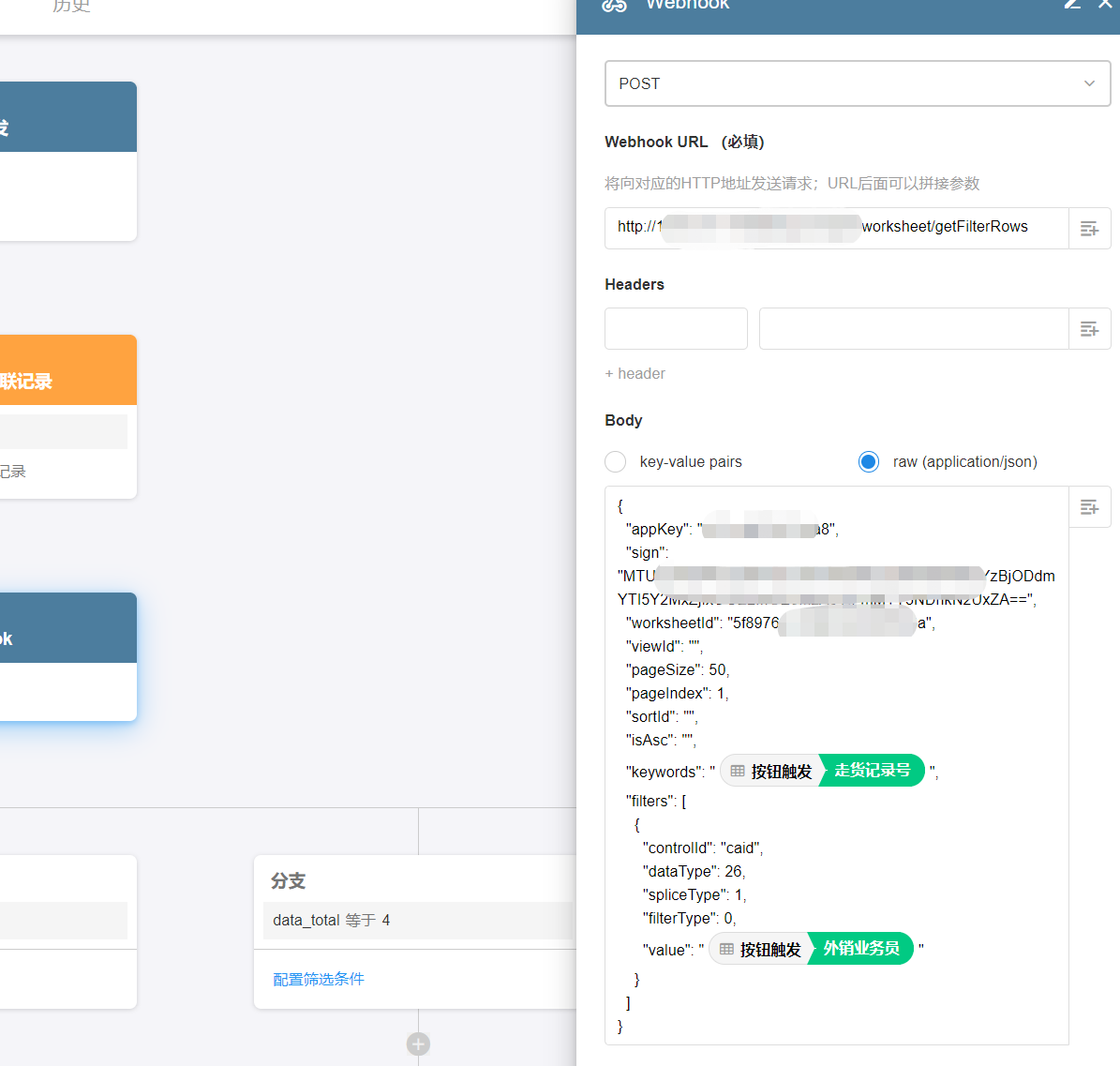Click the 按钮触发 label in keywords tag
The height and width of the screenshot is (1066, 1120).
click(782, 771)
